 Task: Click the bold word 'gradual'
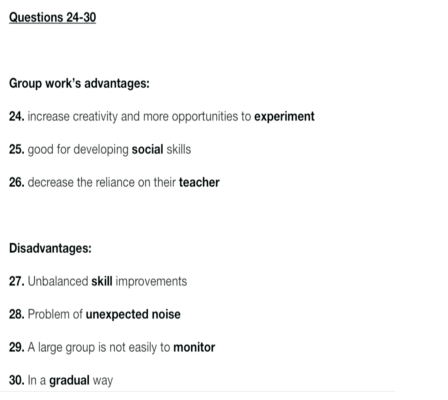(x=69, y=380)
